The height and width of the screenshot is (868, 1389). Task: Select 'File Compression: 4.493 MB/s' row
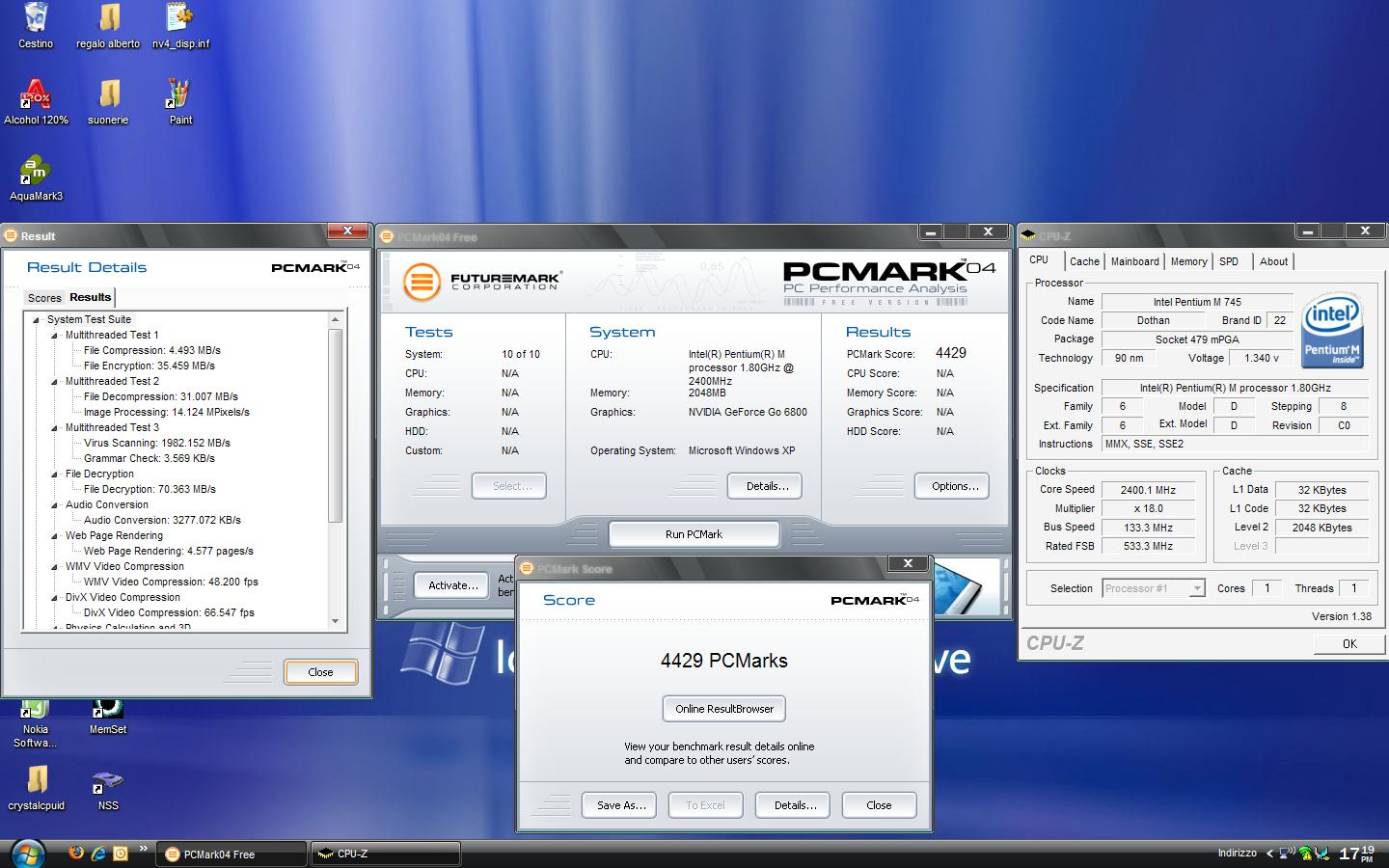click(x=151, y=351)
